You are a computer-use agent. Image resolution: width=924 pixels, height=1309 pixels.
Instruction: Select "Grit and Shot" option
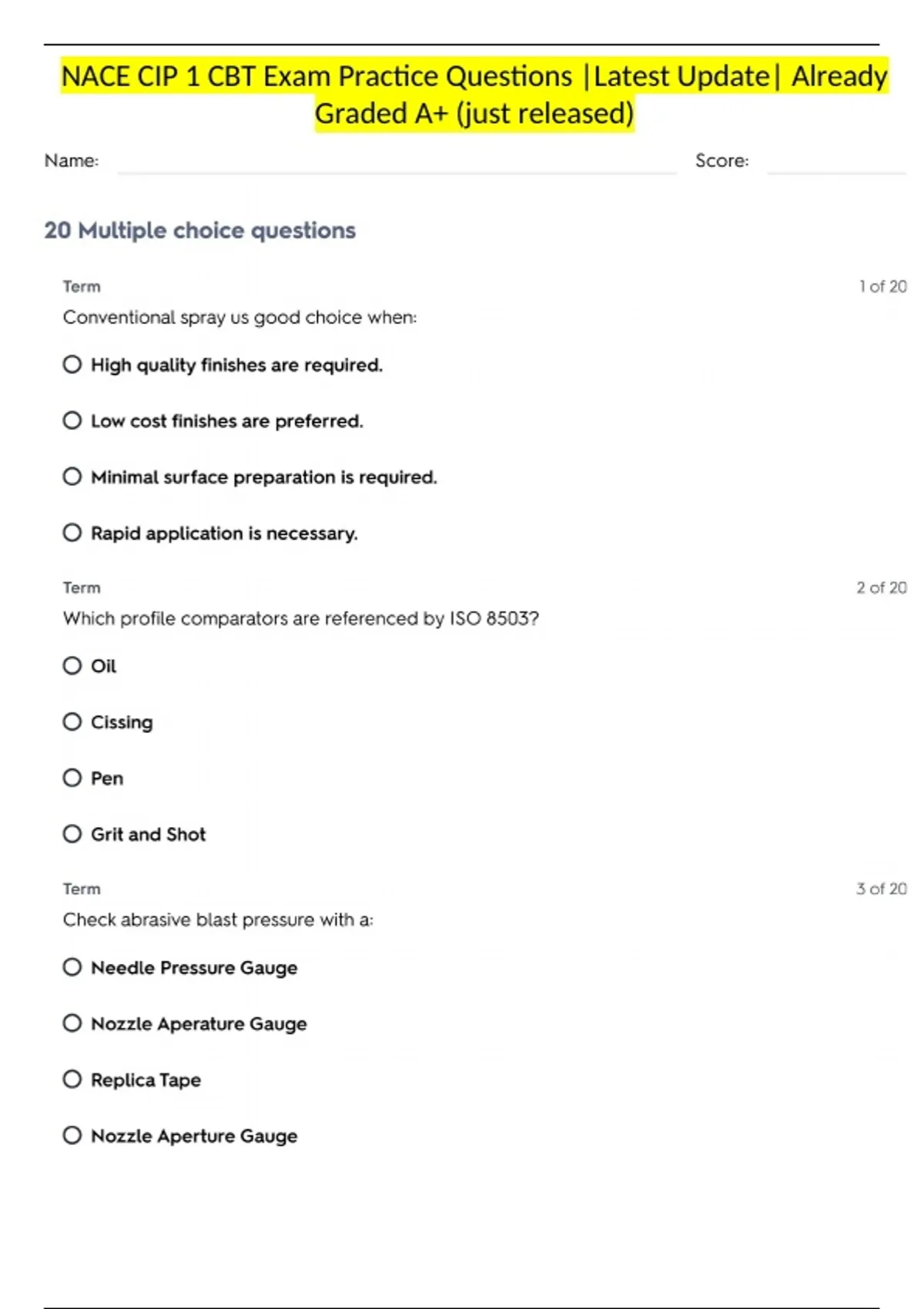tap(72, 834)
